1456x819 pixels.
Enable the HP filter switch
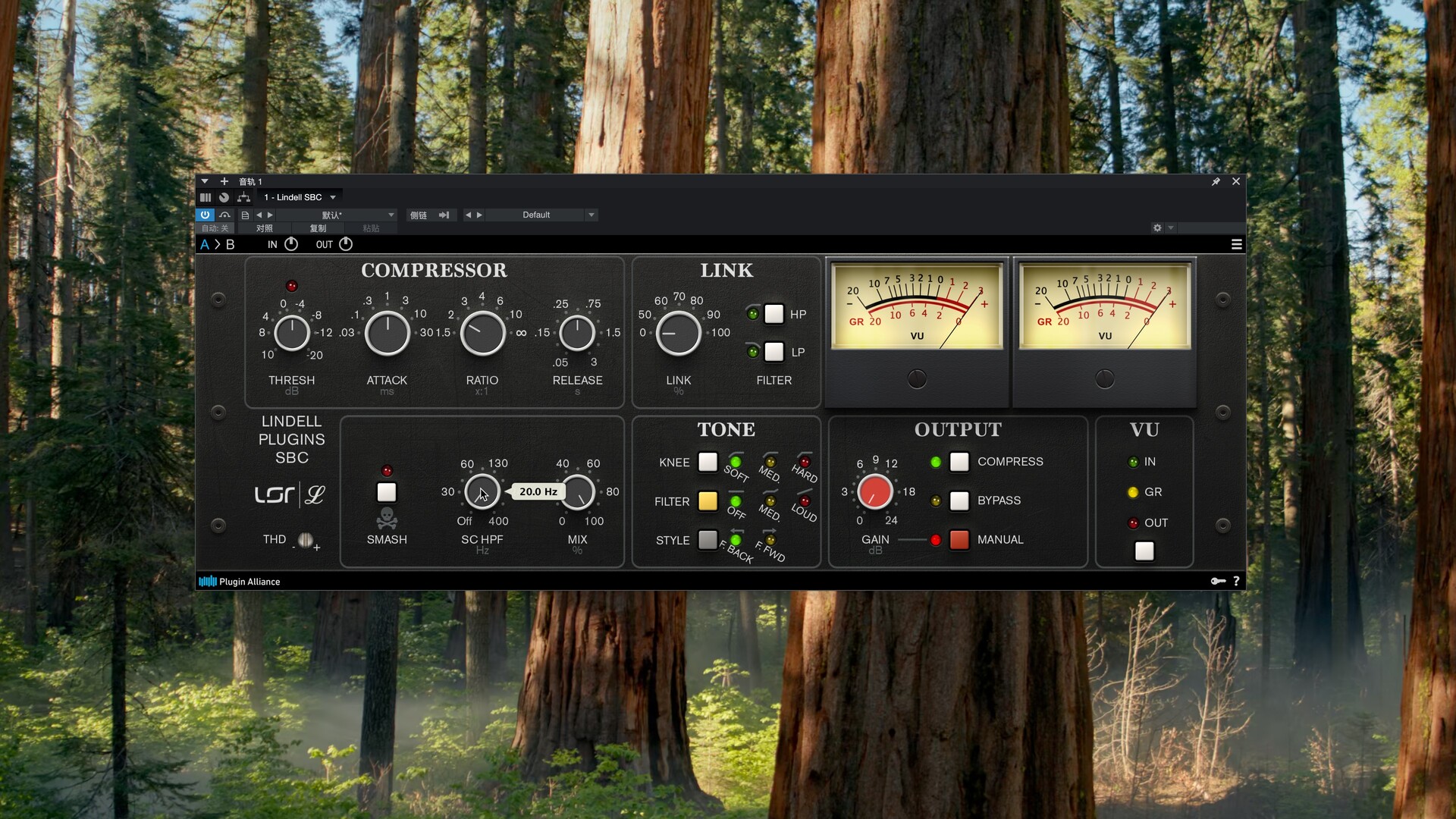[773, 314]
